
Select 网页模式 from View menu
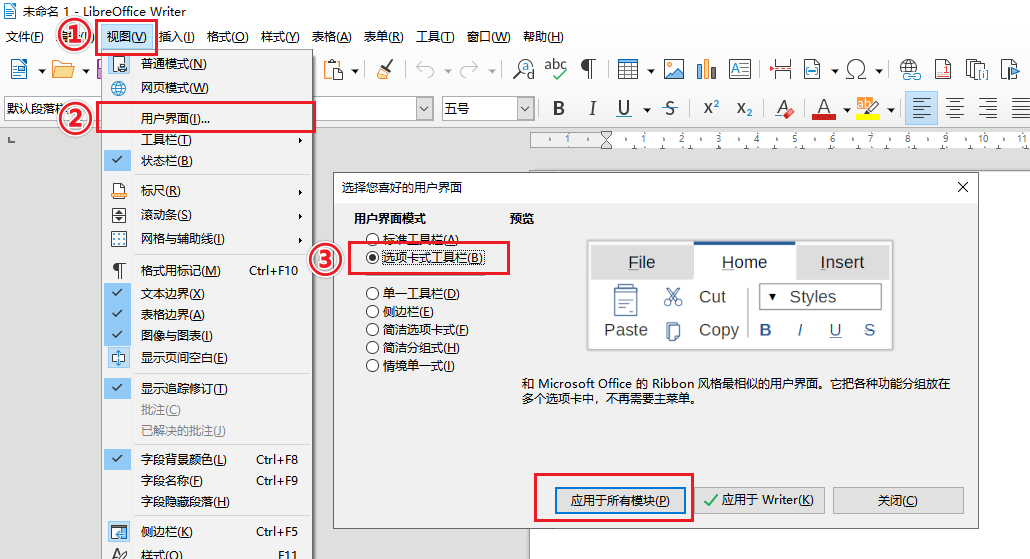coord(174,88)
